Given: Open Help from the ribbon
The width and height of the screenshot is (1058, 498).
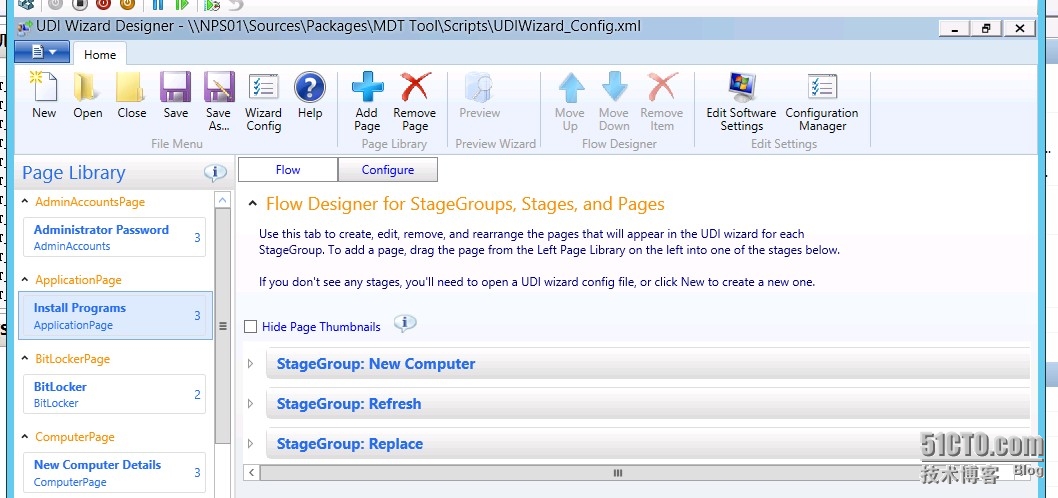Looking at the screenshot, I should coord(310,96).
